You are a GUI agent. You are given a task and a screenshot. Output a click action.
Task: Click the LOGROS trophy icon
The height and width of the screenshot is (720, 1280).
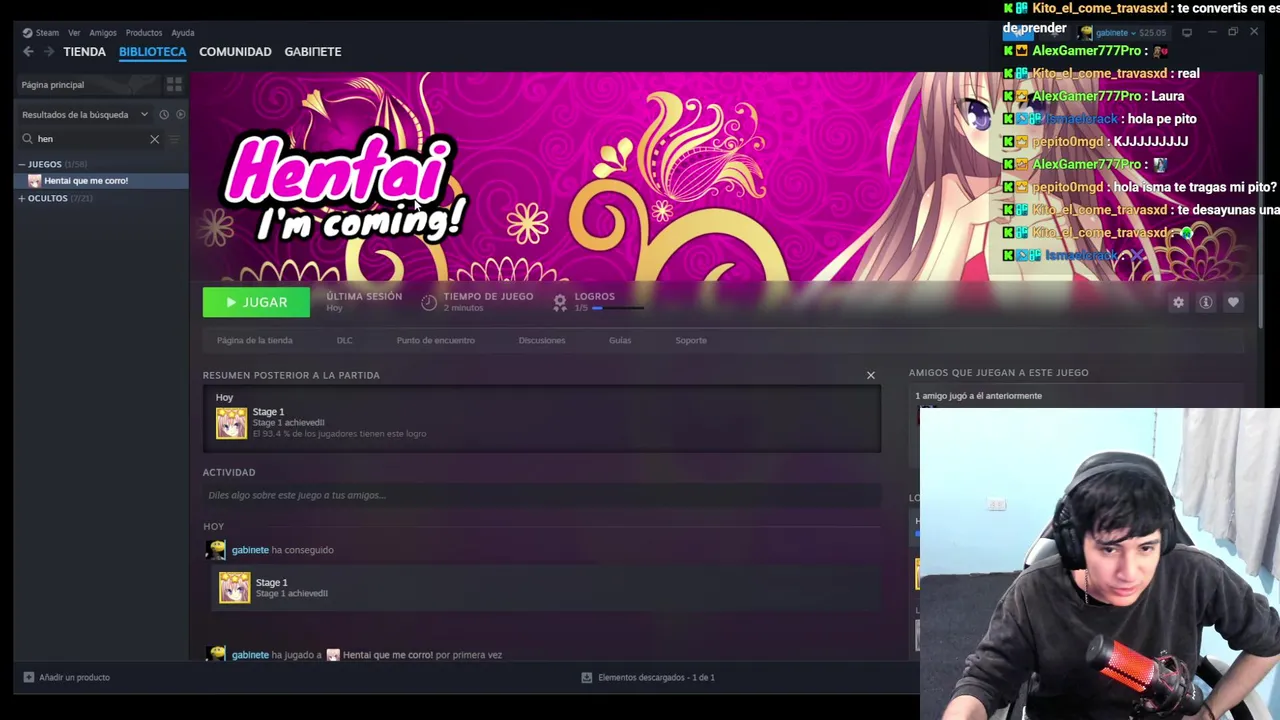pyautogui.click(x=560, y=302)
